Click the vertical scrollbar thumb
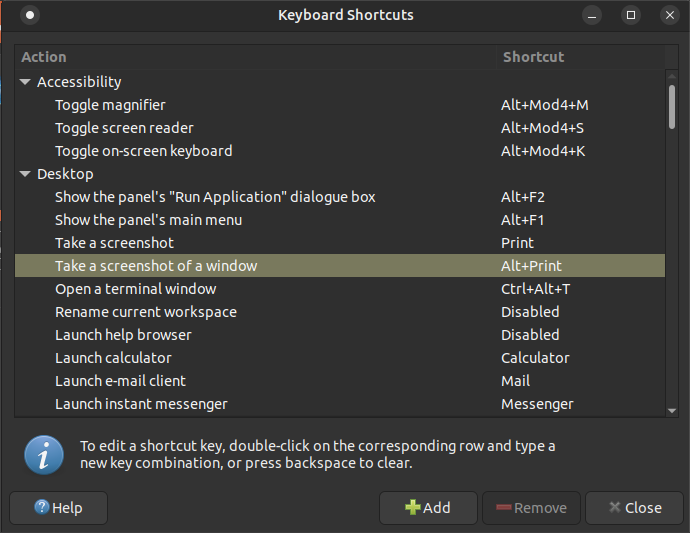The height and width of the screenshot is (533, 690). point(672,107)
